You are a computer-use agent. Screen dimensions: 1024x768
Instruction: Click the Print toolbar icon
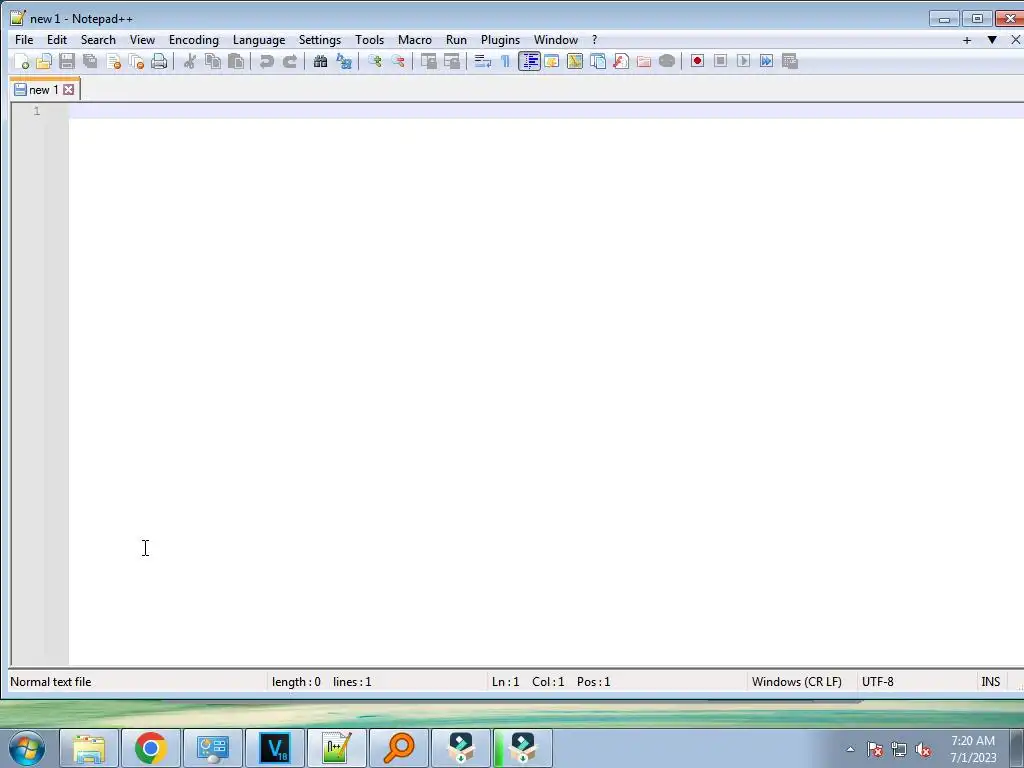[x=159, y=61]
